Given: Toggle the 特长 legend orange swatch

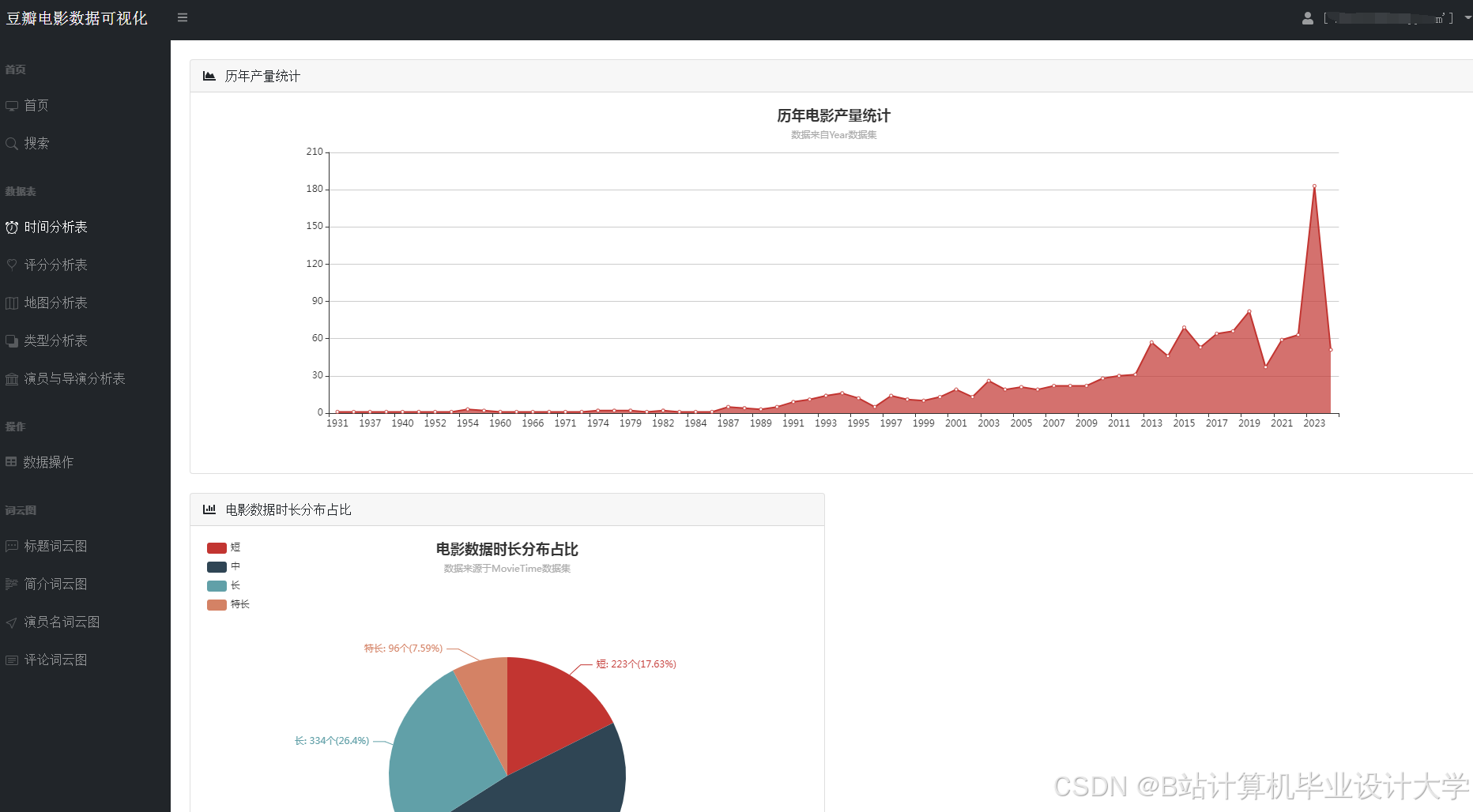Looking at the screenshot, I should pos(217,605).
